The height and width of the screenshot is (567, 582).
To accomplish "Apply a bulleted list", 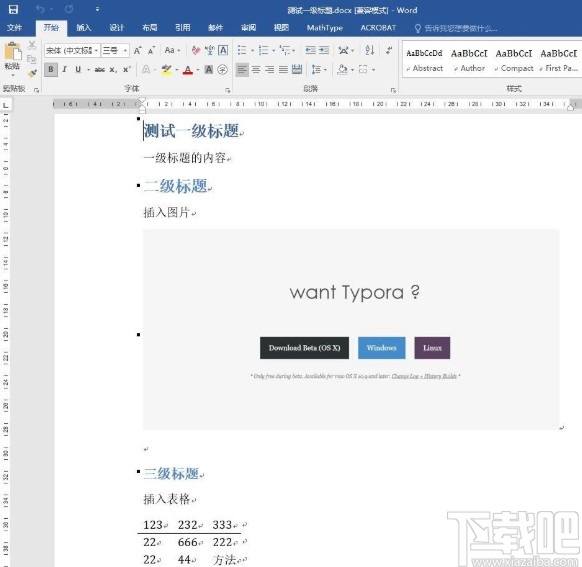I will [x=242, y=50].
